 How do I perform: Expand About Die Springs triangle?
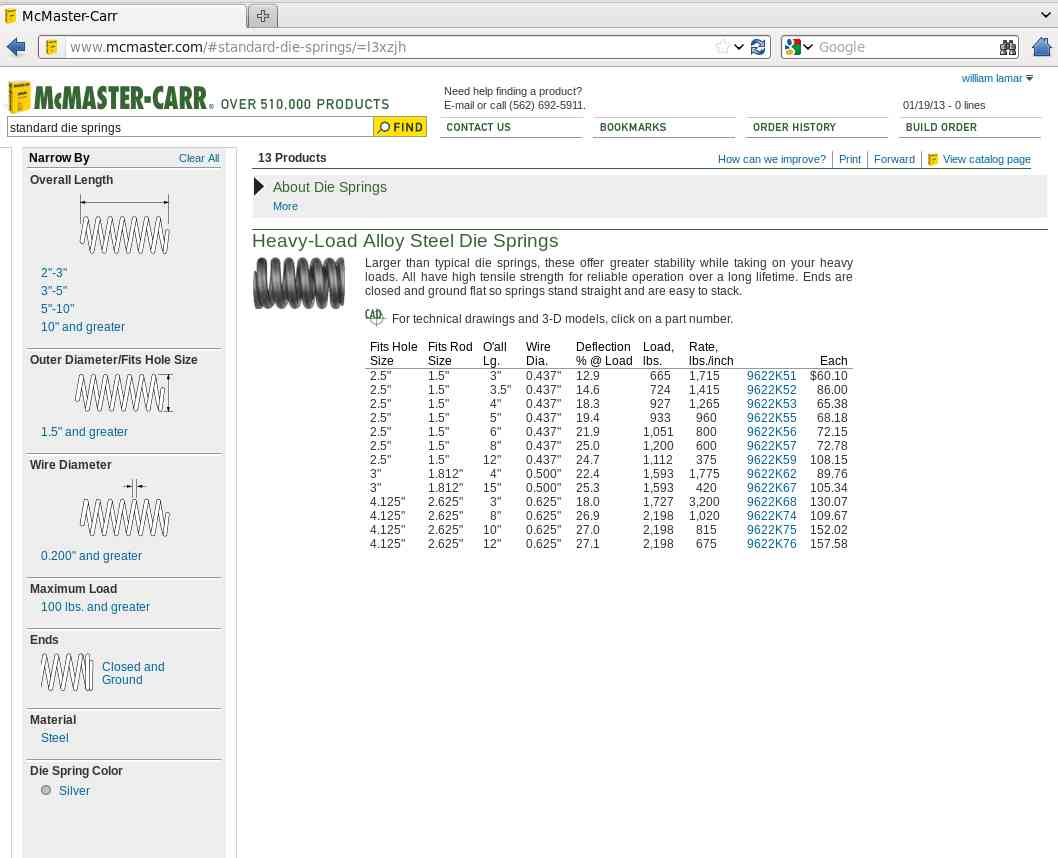pos(258,187)
